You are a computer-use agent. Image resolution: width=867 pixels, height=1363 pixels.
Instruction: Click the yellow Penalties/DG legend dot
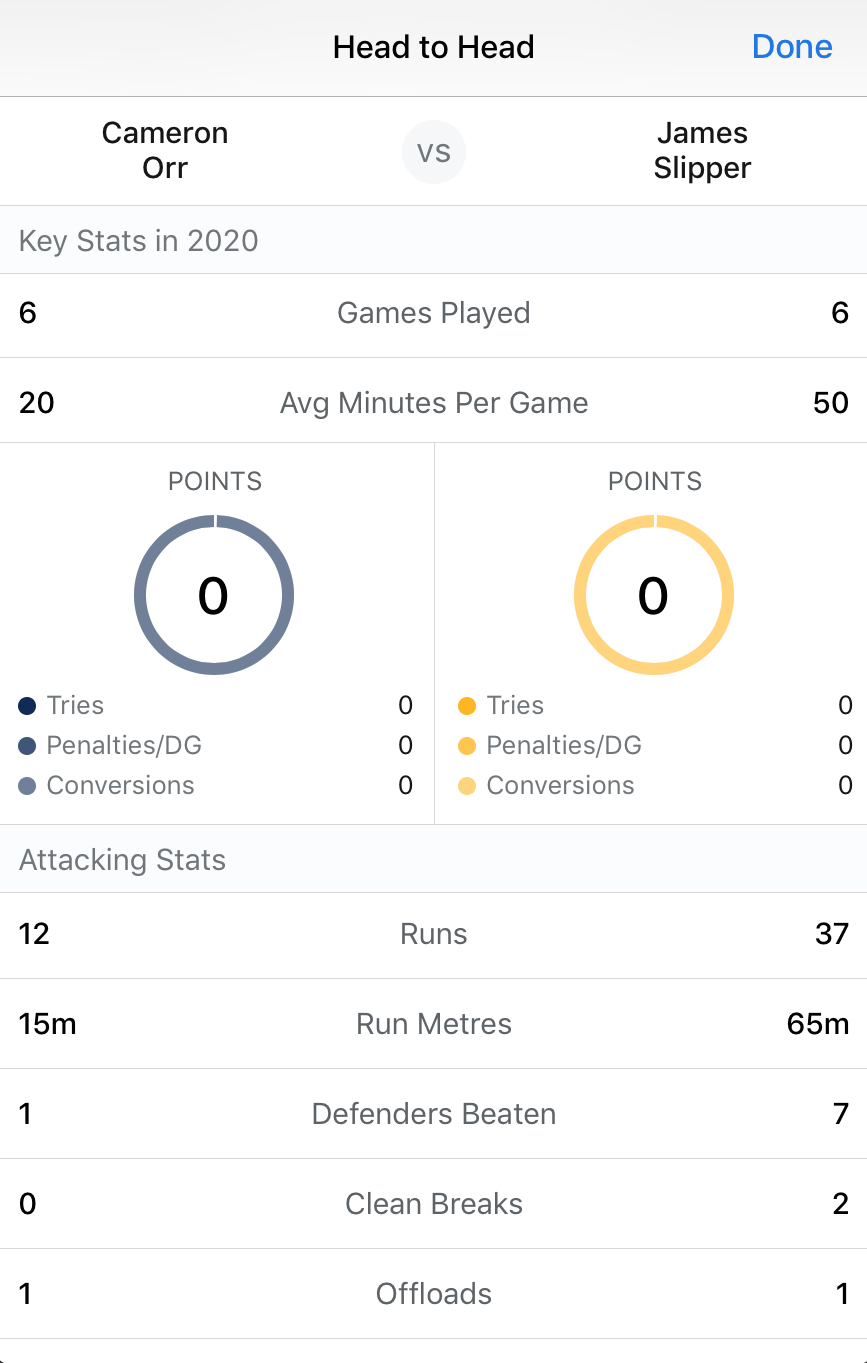467,746
